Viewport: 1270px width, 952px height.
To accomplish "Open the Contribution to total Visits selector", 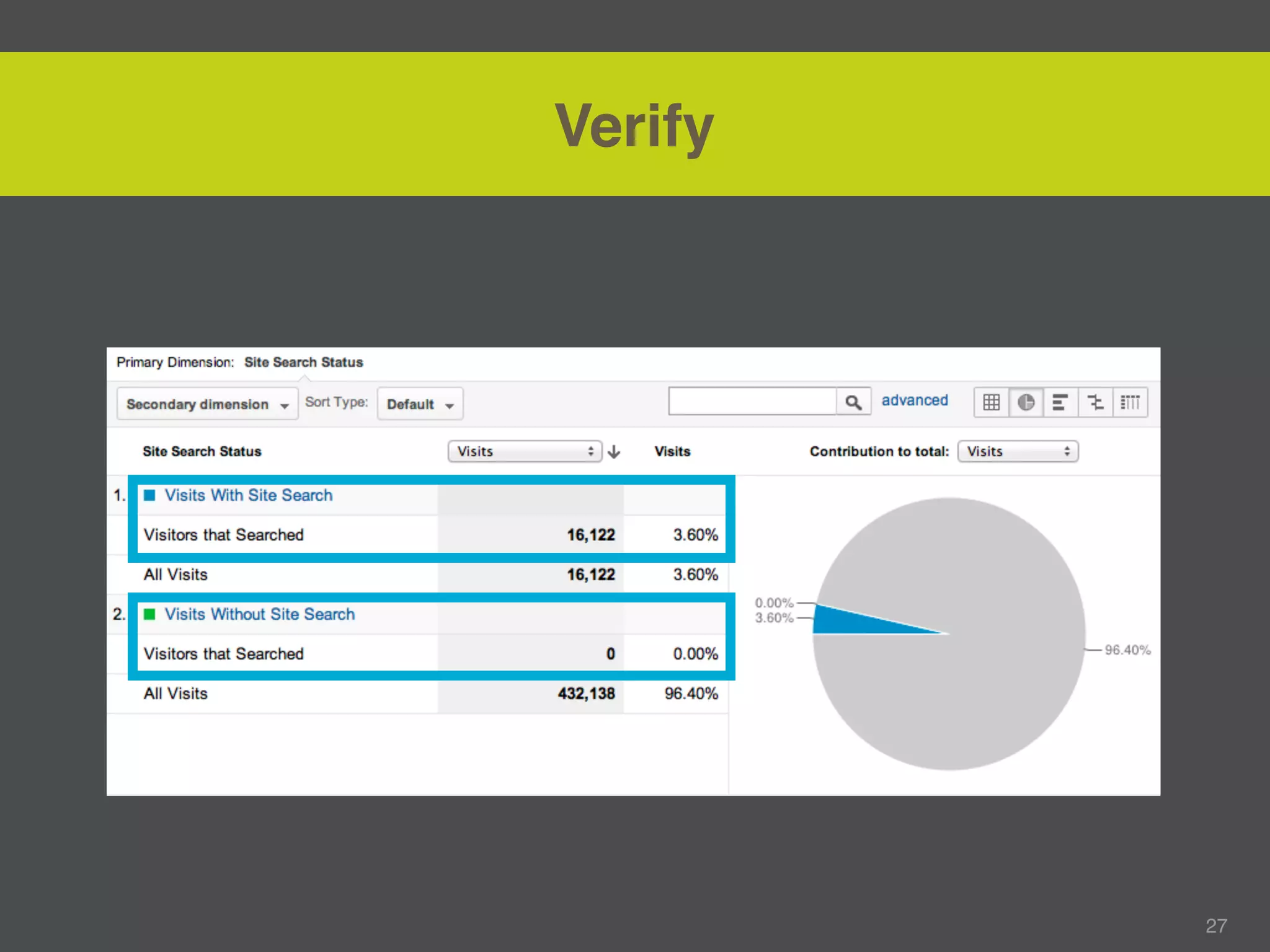I will [1018, 451].
